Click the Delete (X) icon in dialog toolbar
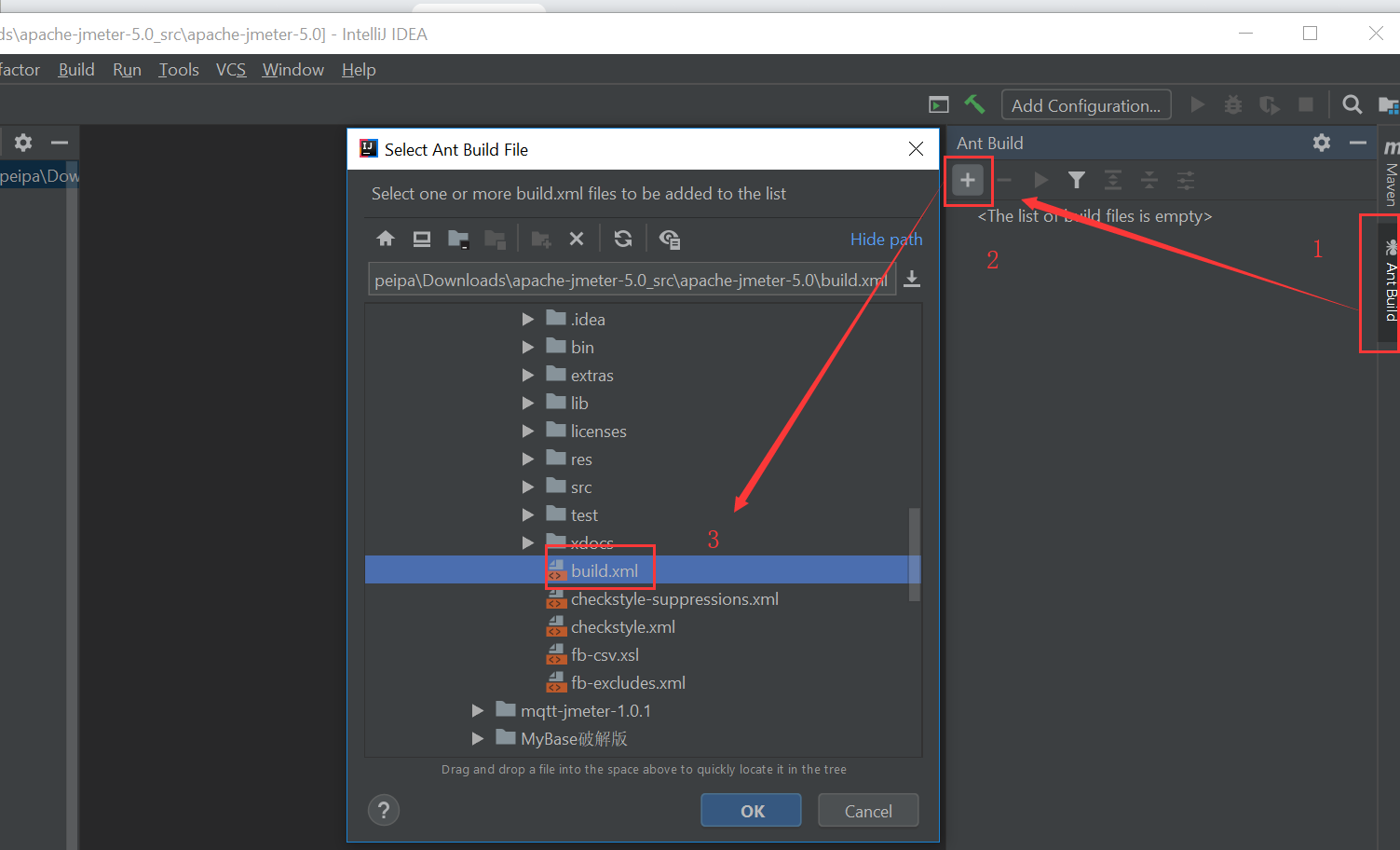Screen dimensions: 1400x850 577,239
